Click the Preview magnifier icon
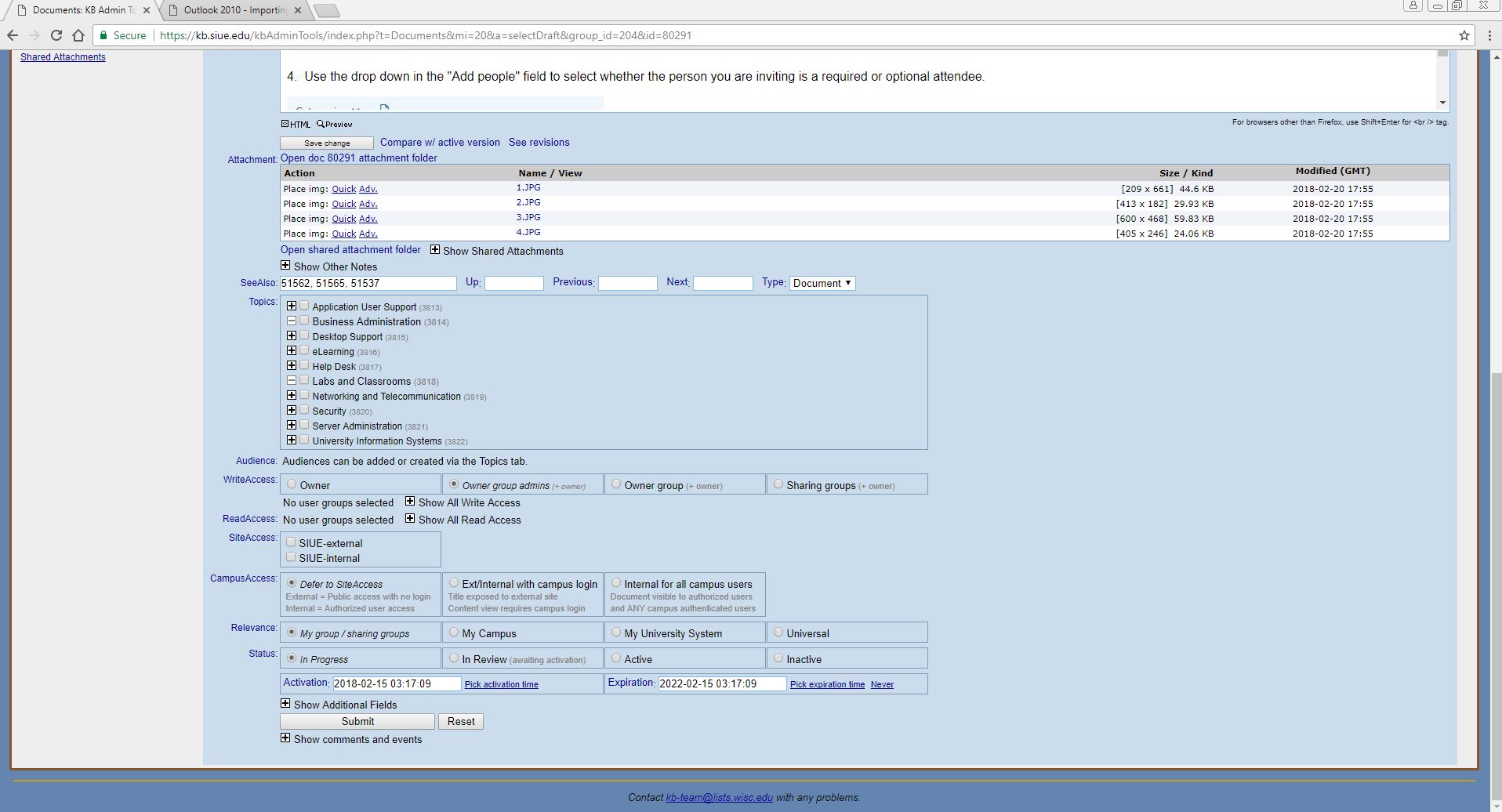This screenshot has height=812, width=1502. pos(321,124)
